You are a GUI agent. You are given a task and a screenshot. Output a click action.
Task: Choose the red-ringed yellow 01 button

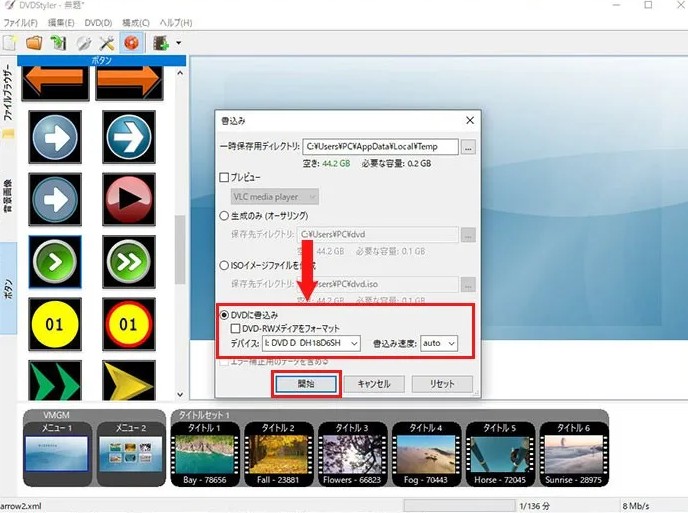tap(129, 324)
